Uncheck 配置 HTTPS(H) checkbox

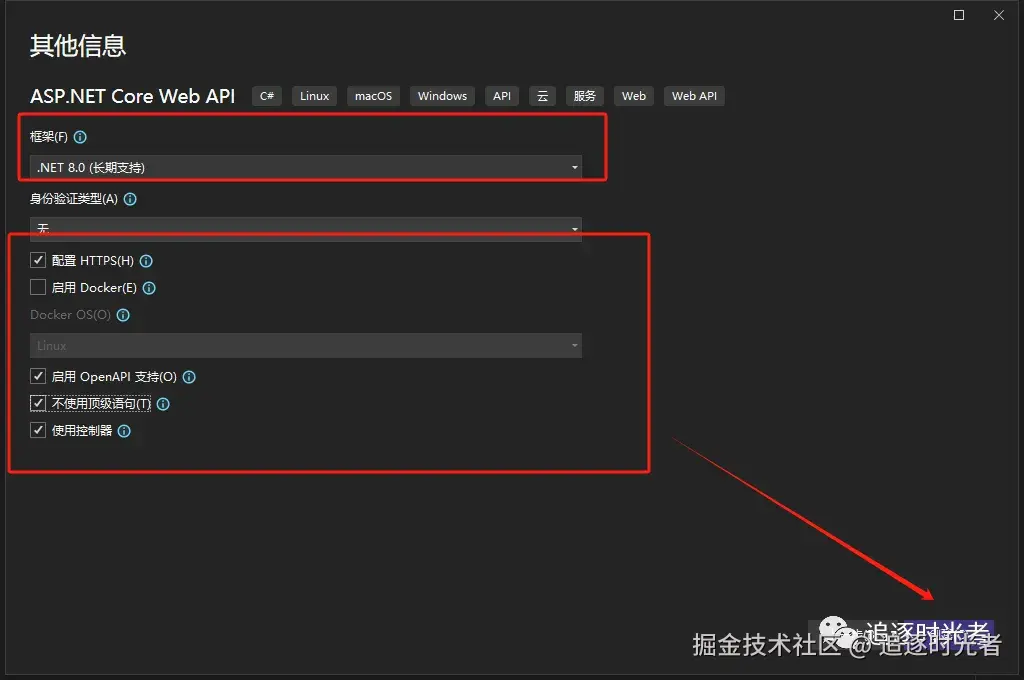[38, 260]
